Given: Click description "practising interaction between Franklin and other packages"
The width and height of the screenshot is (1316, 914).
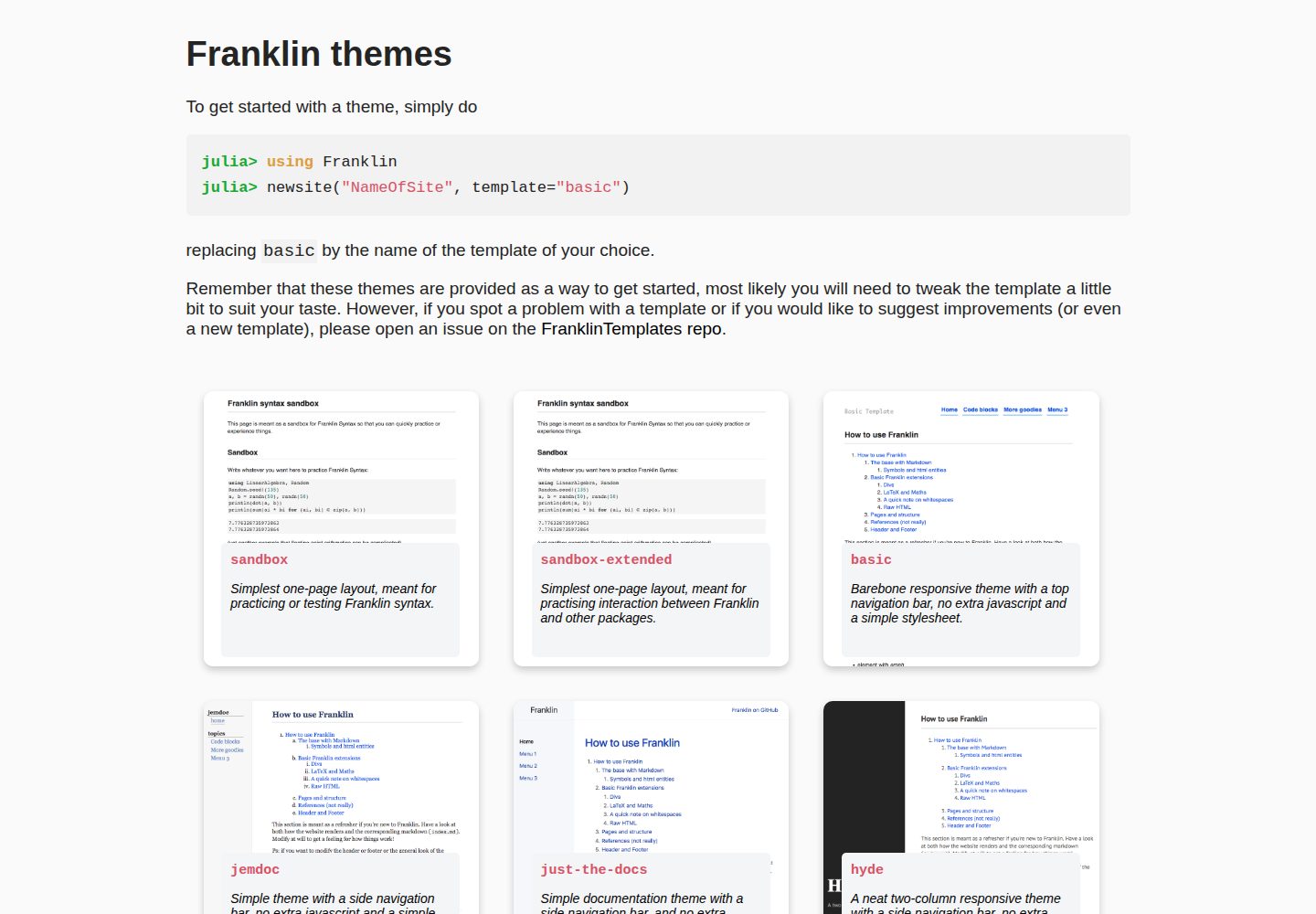Looking at the screenshot, I should pos(650,603).
